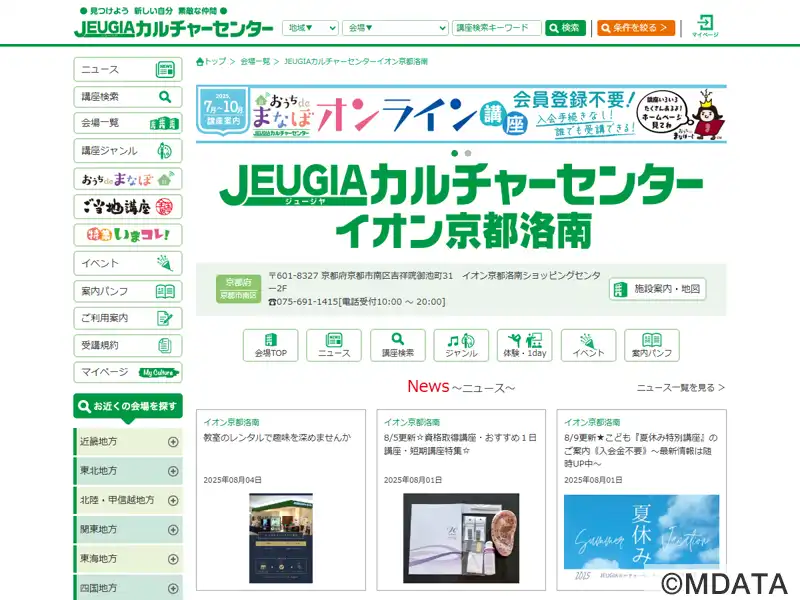Click the イベント icon button below address
Viewport: 800px width, 600px height.
(588, 345)
